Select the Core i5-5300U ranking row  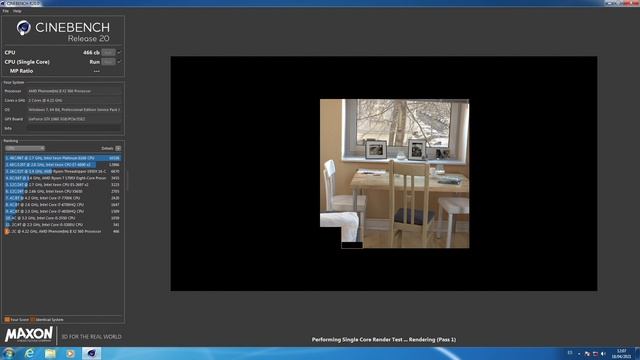[62, 224]
